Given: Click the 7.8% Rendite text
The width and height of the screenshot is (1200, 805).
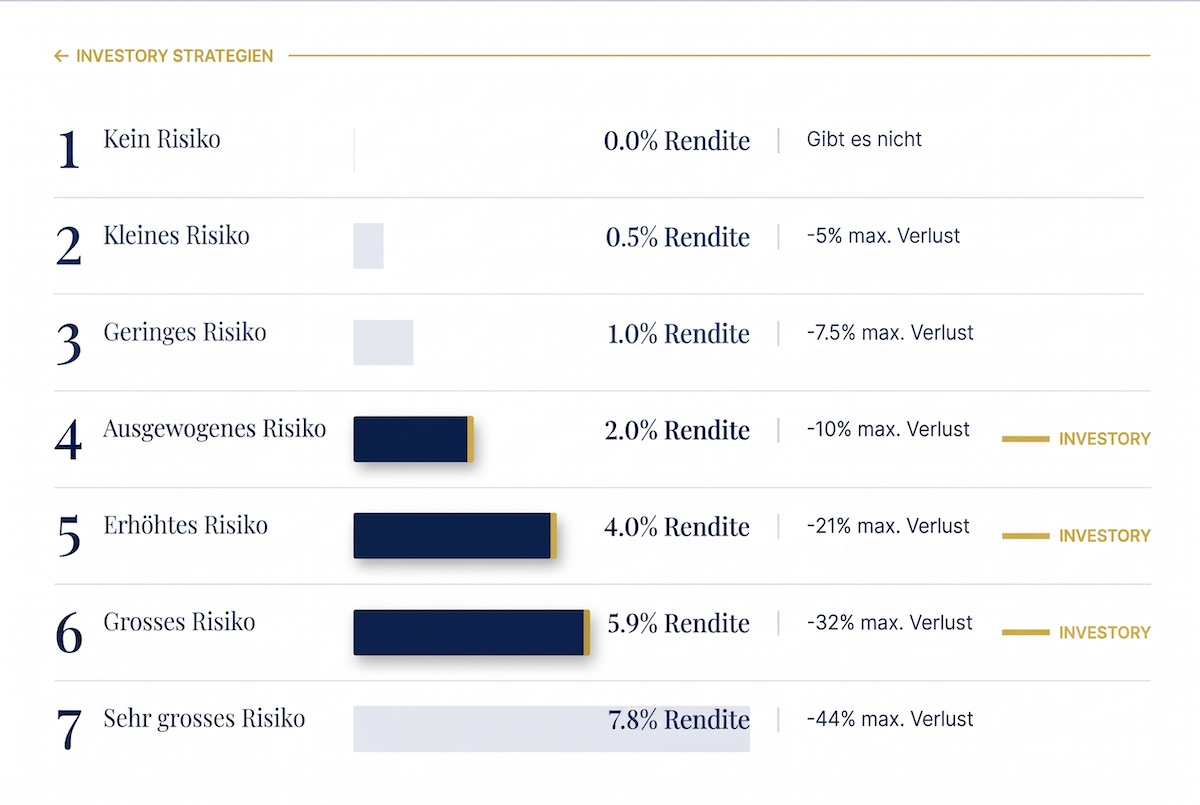Looking at the screenshot, I should point(679,720).
